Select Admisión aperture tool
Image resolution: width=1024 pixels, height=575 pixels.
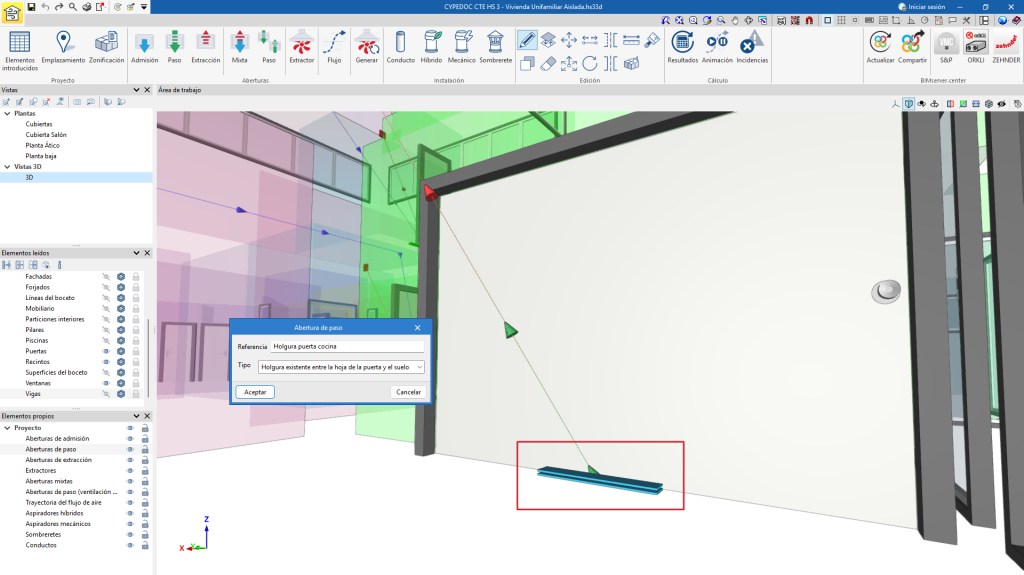(144, 47)
